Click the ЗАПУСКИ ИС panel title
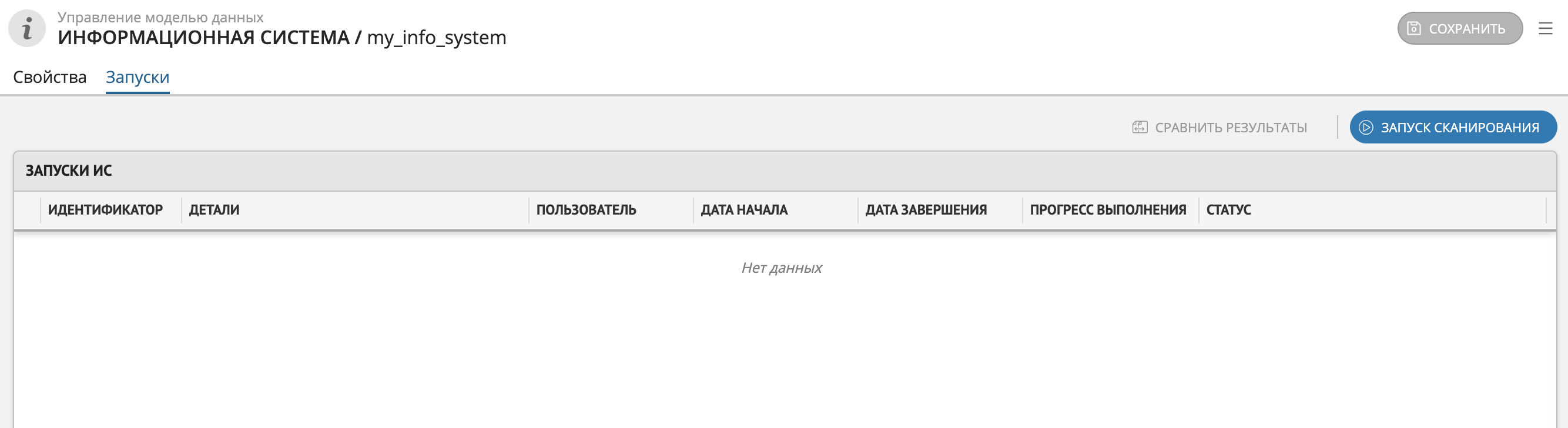This screenshot has height=428, width=1568. tap(69, 170)
